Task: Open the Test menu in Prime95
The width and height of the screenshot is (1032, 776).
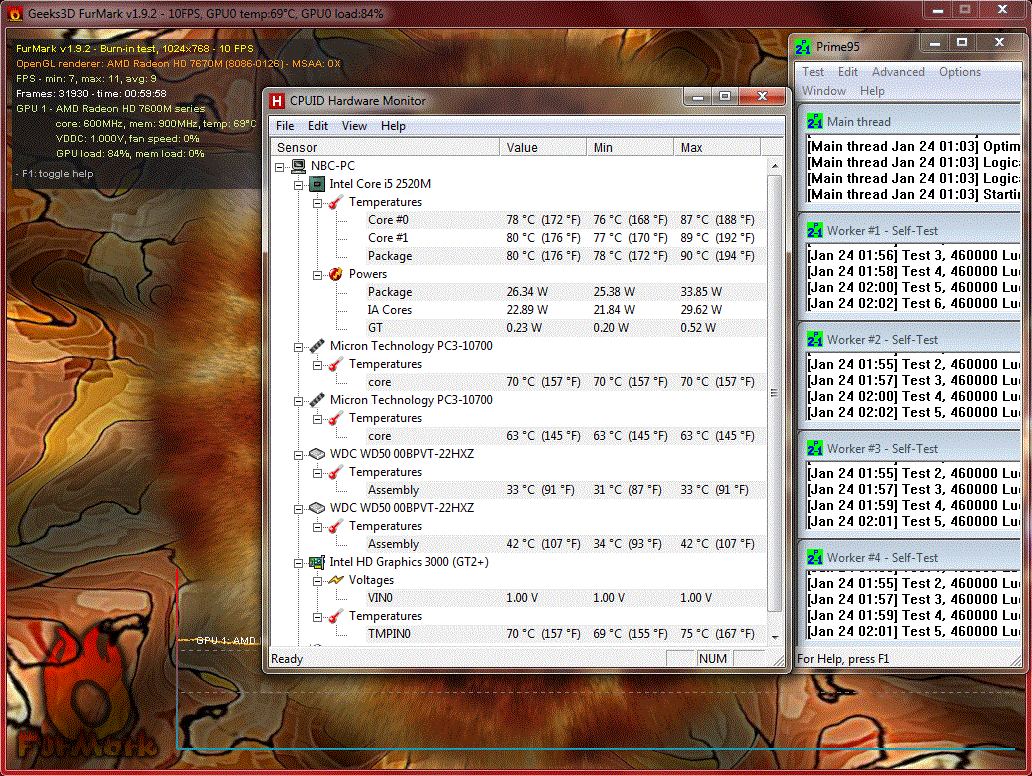Action: (x=813, y=72)
